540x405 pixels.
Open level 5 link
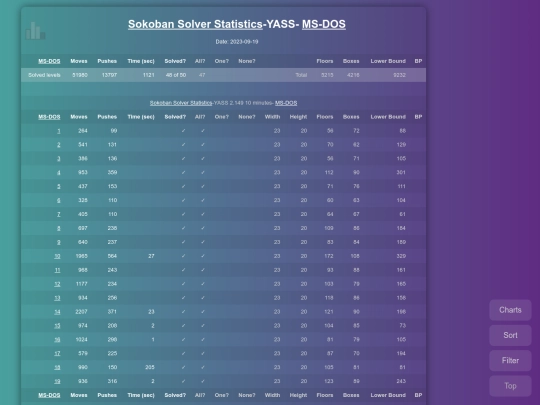(59, 186)
